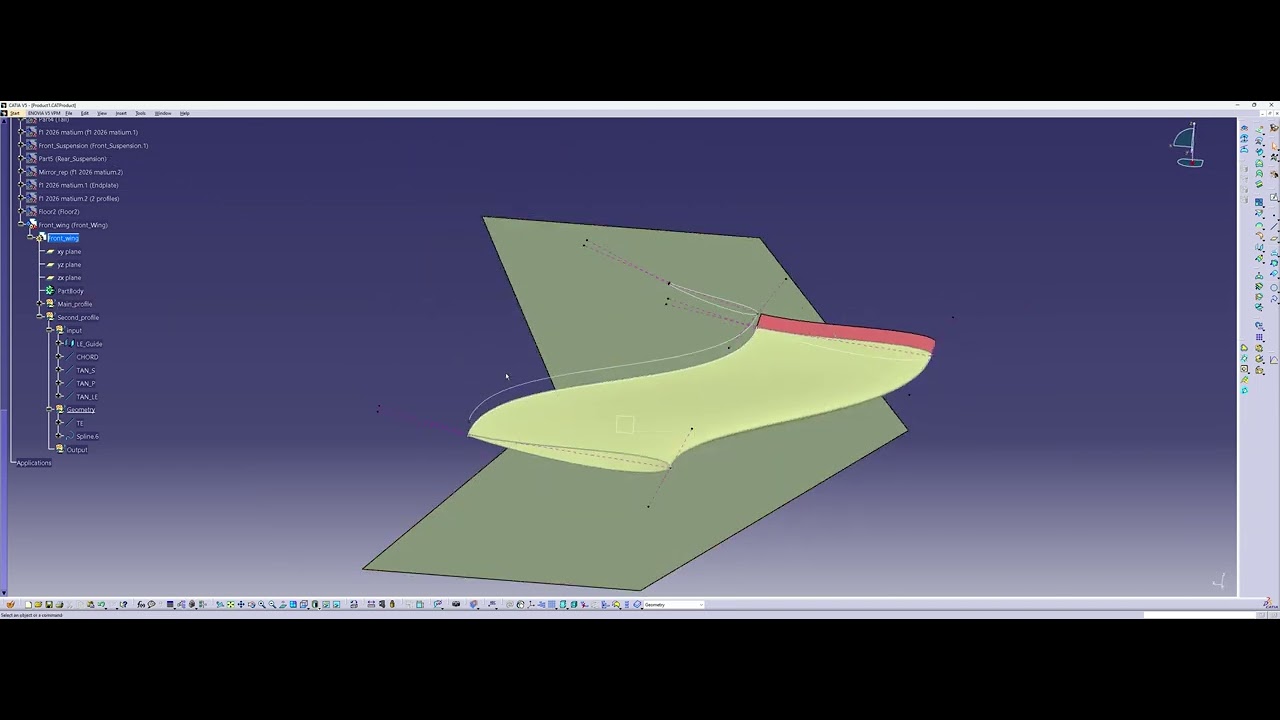The width and height of the screenshot is (1280, 720).
Task: Click the Select arrow tool in right toolbar
Action: point(1274,145)
